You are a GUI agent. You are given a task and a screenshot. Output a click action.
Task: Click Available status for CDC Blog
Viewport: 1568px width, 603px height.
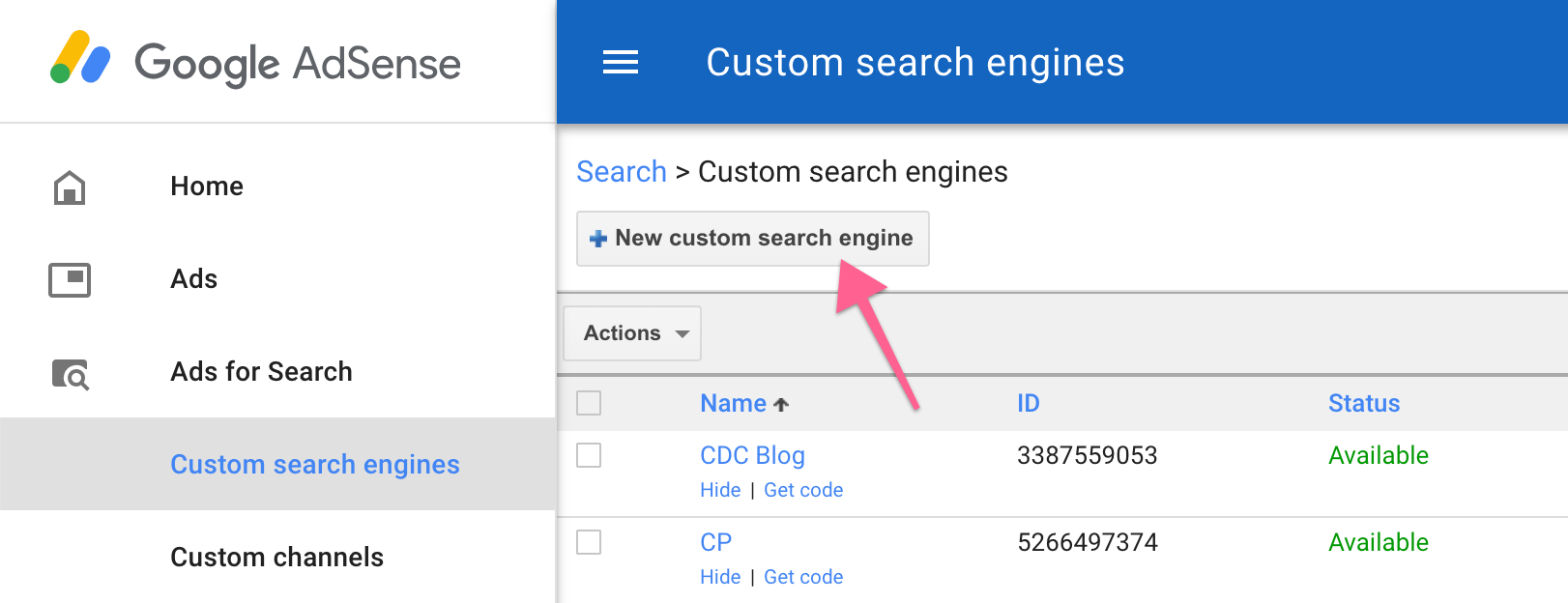coord(1379,455)
